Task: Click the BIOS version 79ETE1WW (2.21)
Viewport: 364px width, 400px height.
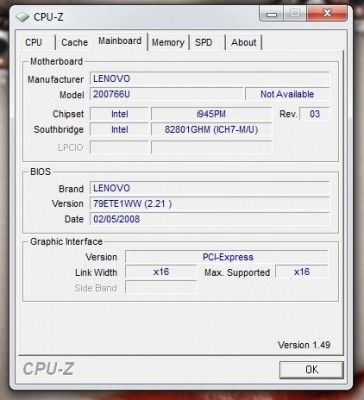Action: coord(210,203)
